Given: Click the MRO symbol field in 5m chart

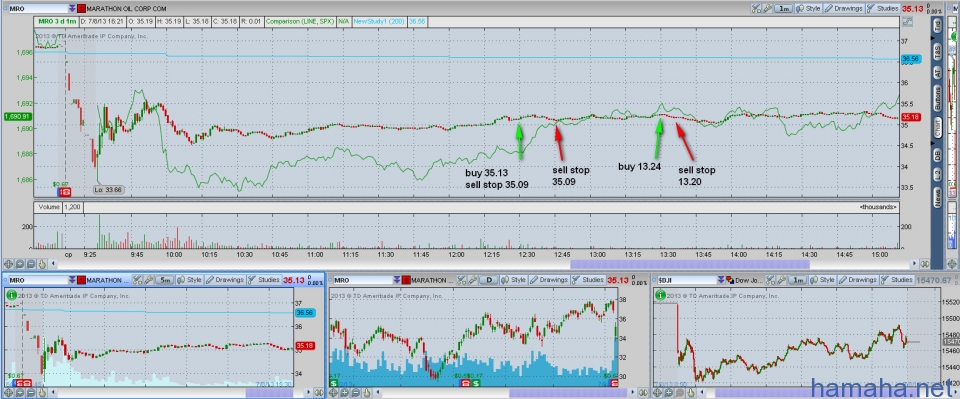Looking at the screenshot, I should (x=38, y=280).
